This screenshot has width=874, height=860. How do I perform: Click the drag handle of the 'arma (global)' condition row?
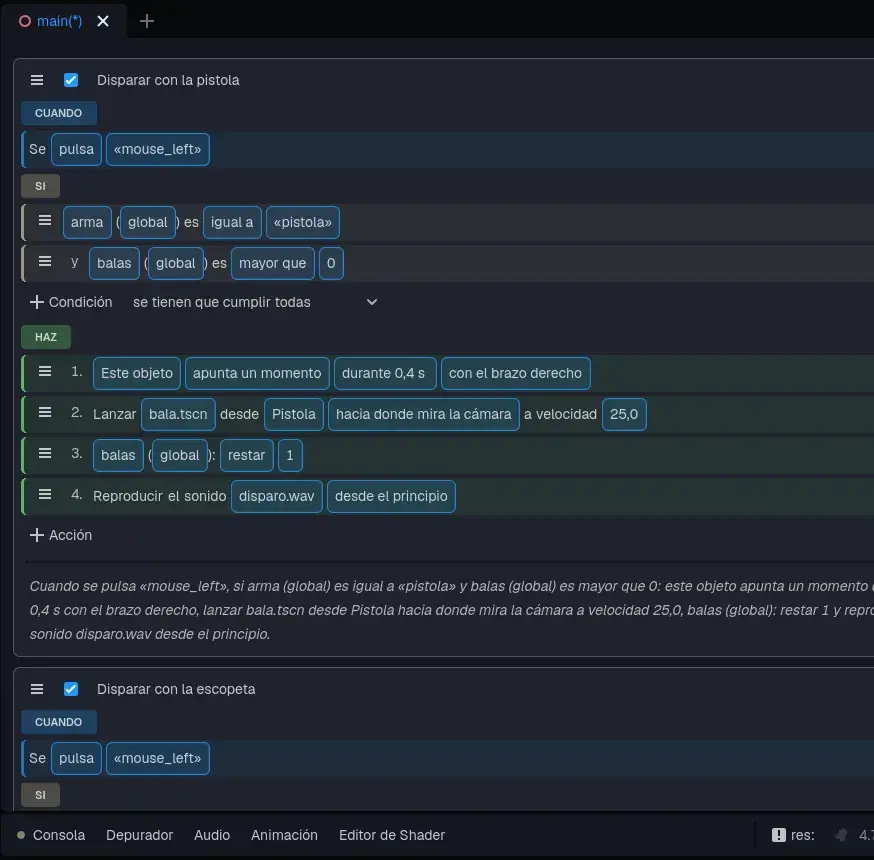point(45,221)
